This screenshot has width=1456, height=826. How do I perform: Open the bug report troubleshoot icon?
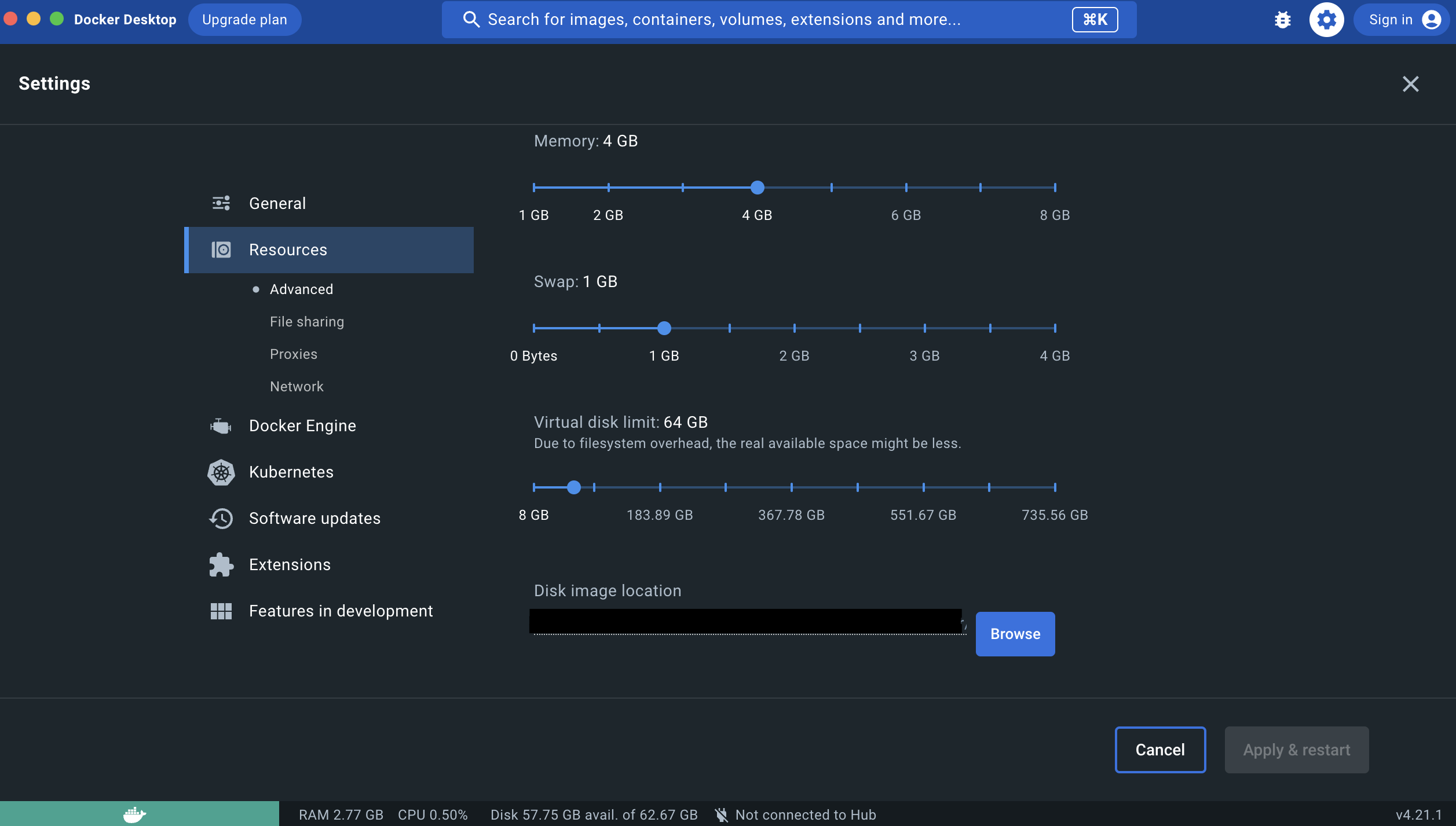1283,20
